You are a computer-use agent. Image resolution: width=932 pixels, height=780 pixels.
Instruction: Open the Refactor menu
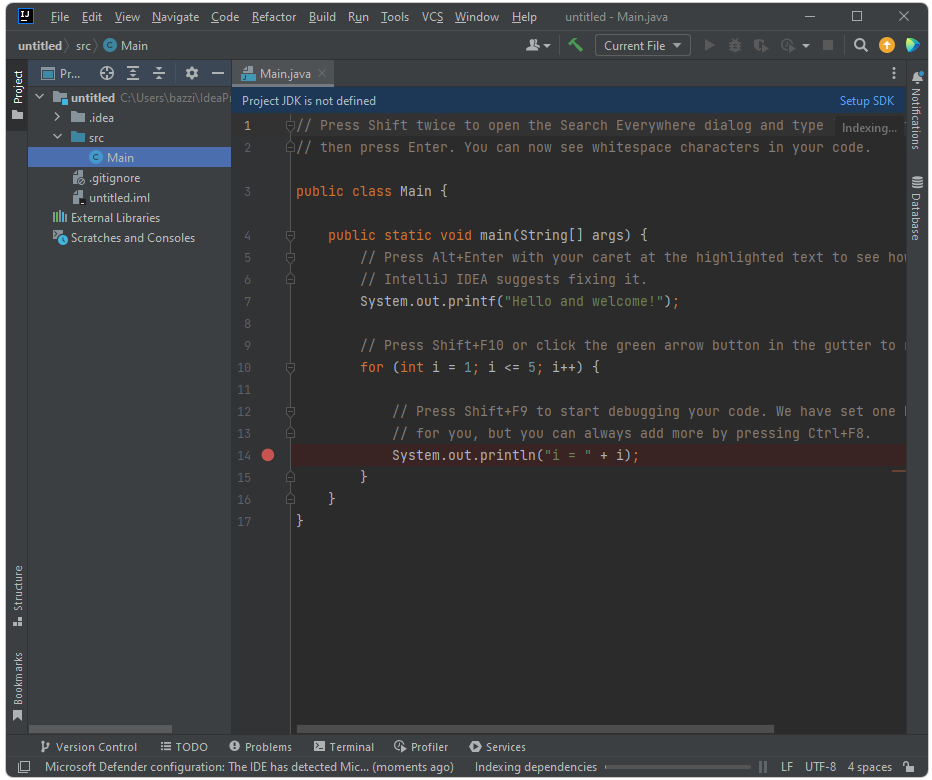click(273, 17)
